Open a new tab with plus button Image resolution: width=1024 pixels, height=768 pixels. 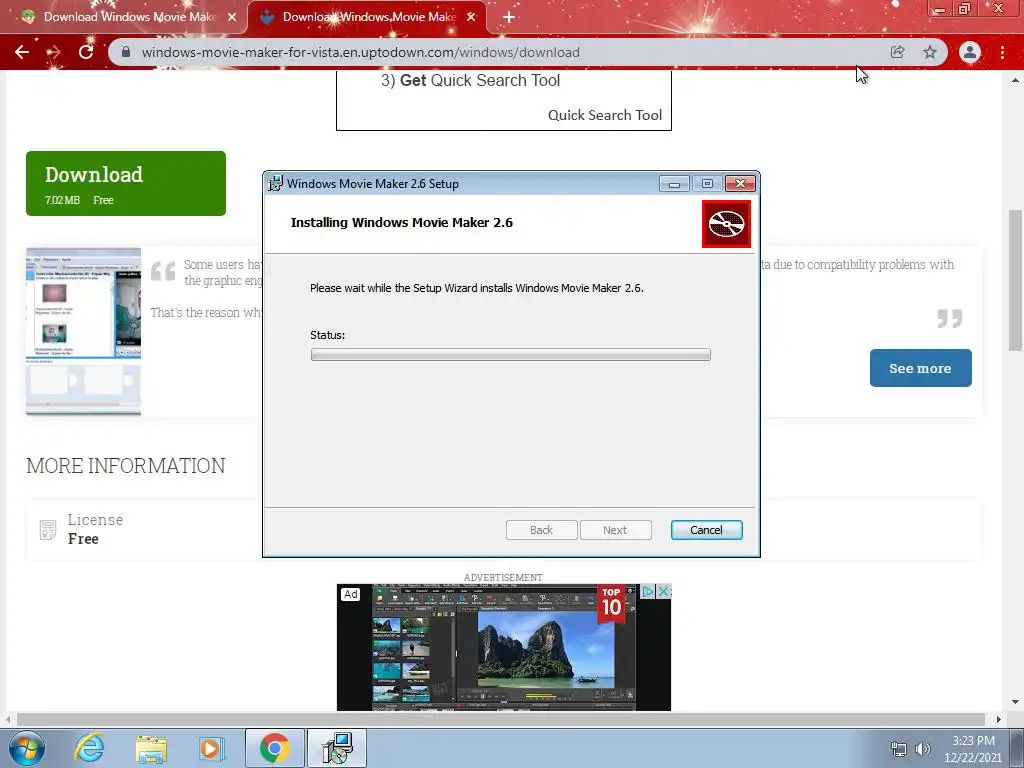pos(509,17)
